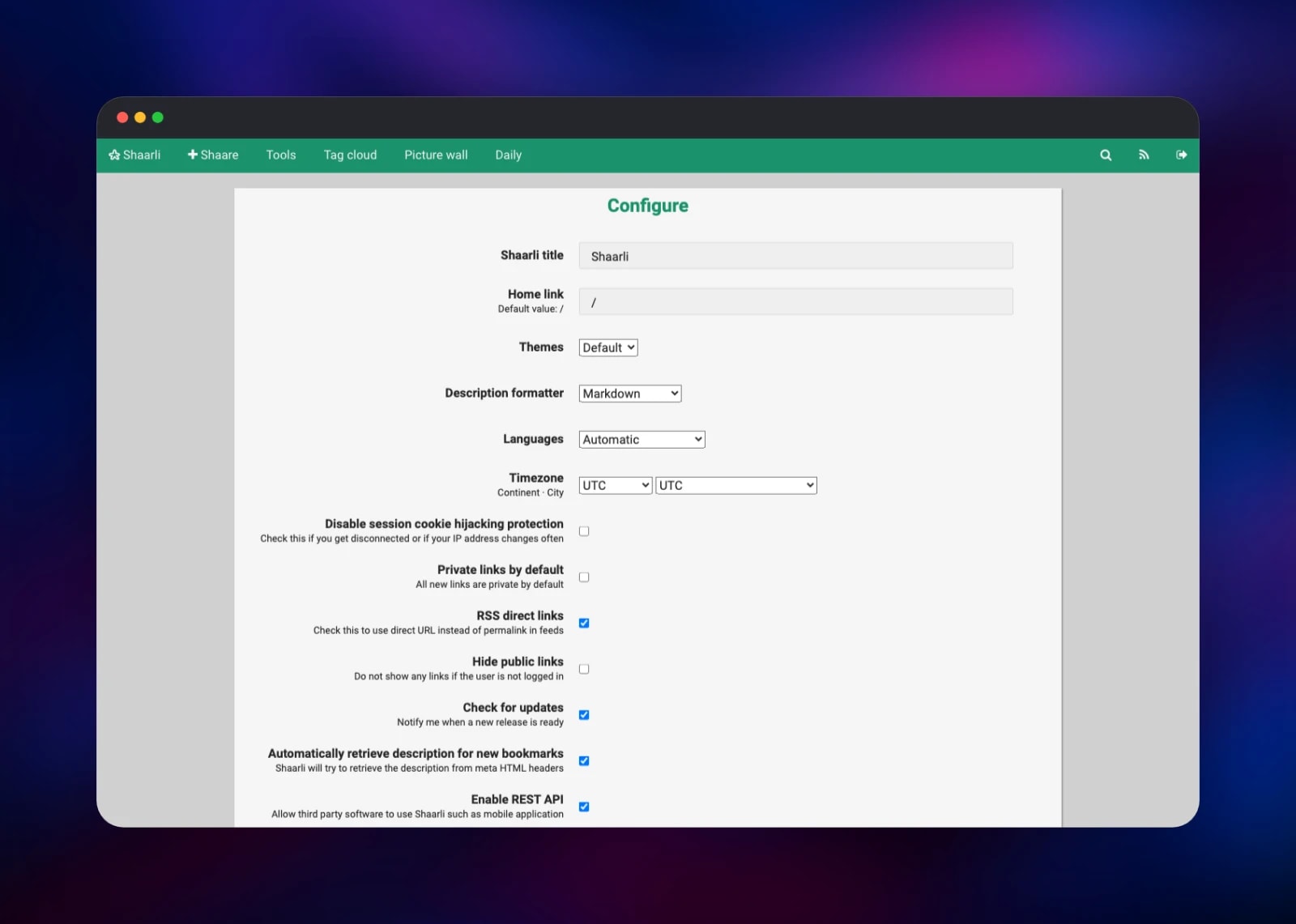Toggle Disable session cookie hijacking protection checkbox
This screenshot has height=924, width=1296.
[584, 531]
